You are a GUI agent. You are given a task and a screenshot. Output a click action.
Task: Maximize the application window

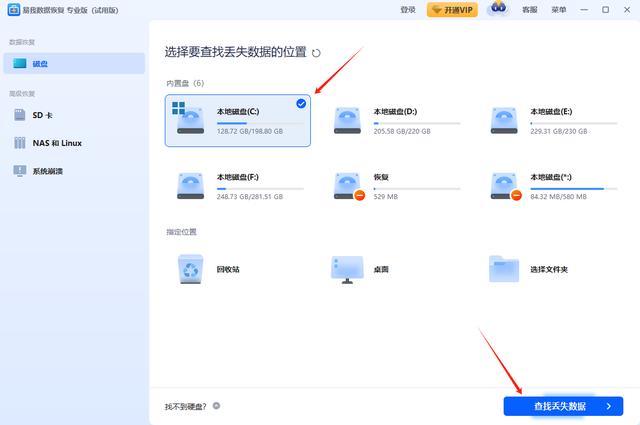[x=605, y=9]
